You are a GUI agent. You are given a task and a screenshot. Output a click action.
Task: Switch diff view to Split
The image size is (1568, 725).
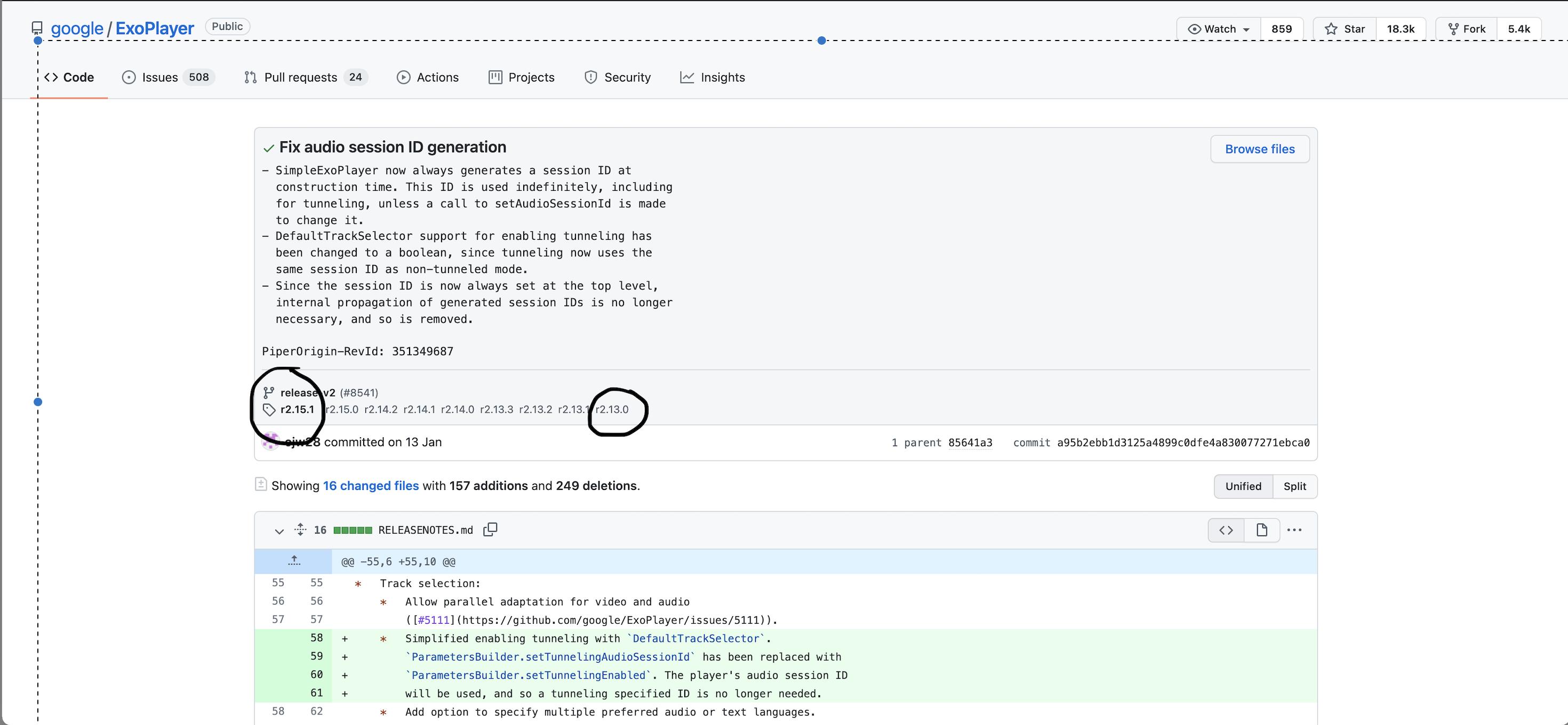[1295, 486]
